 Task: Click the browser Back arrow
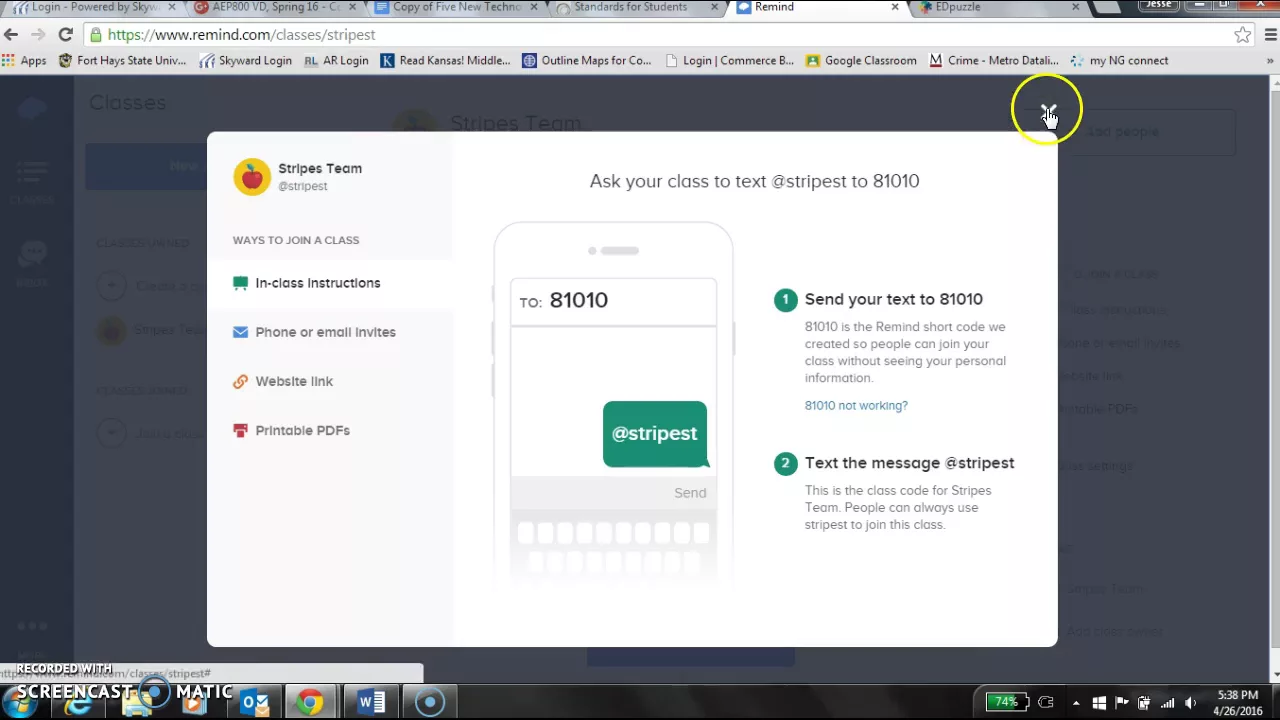[11, 35]
